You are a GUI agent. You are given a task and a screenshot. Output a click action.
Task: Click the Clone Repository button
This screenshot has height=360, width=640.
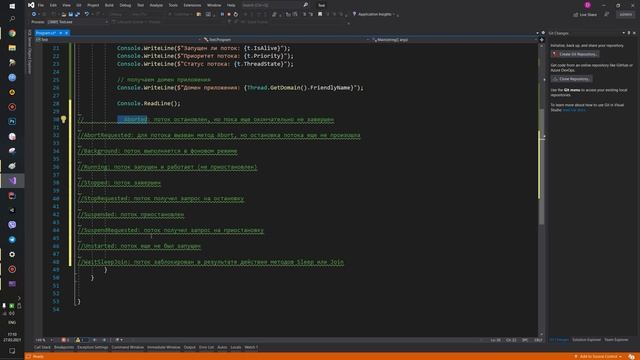(x=571, y=79)
